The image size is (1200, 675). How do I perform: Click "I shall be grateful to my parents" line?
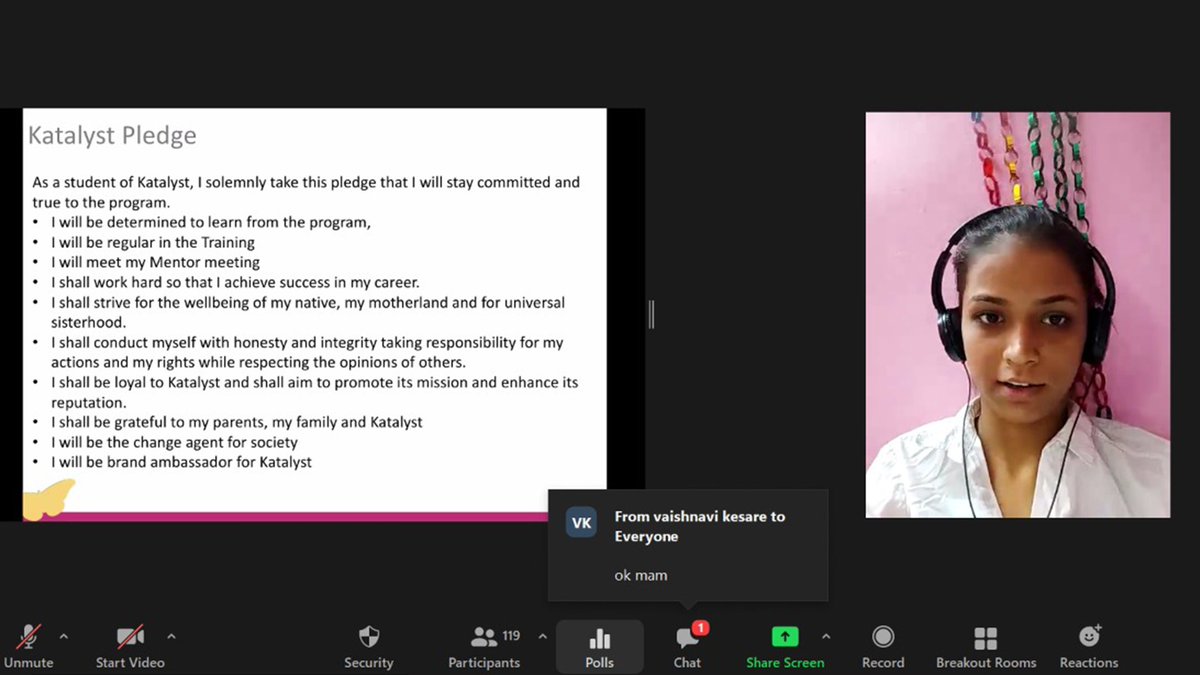[237, 422]
